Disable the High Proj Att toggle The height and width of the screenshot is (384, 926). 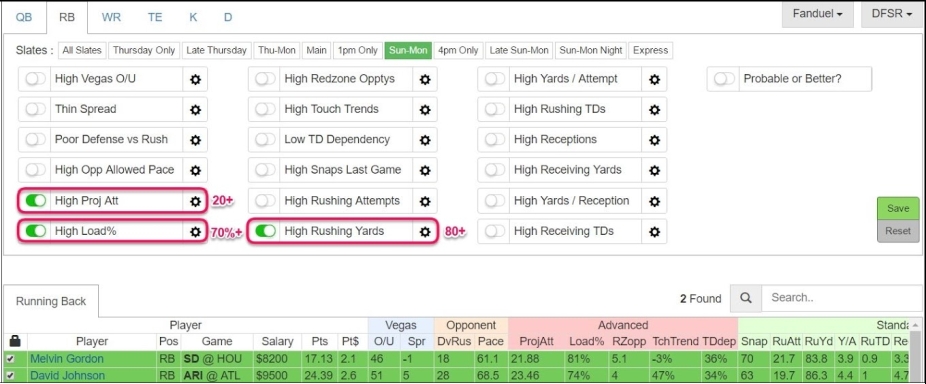(35, 201)
